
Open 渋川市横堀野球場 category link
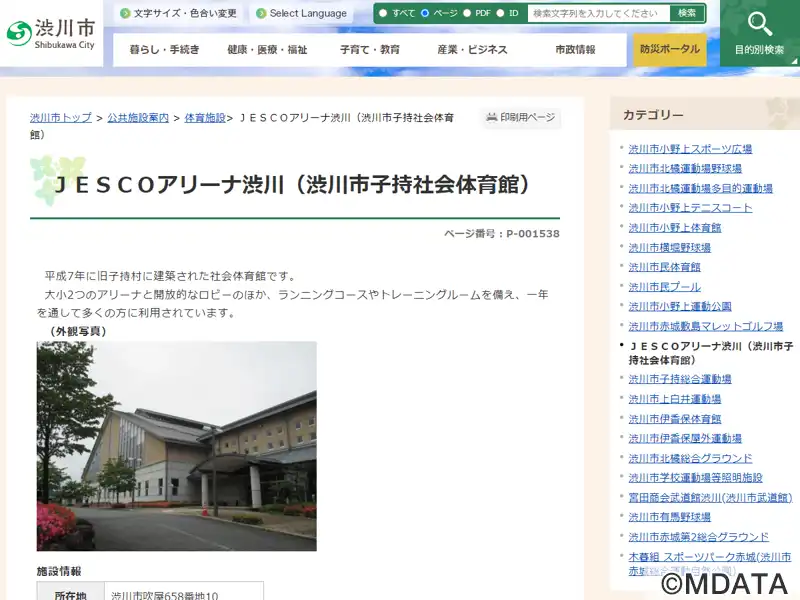(x=670, y=247)
